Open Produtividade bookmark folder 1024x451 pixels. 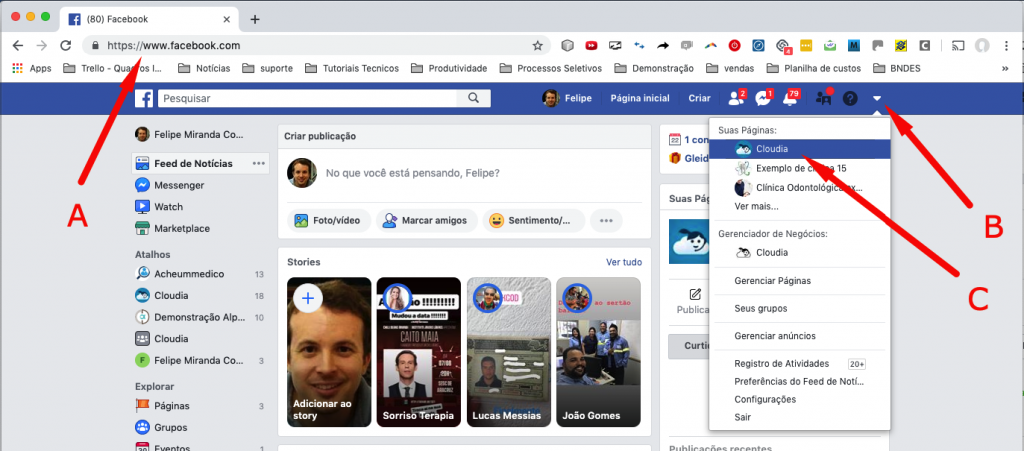449,68
